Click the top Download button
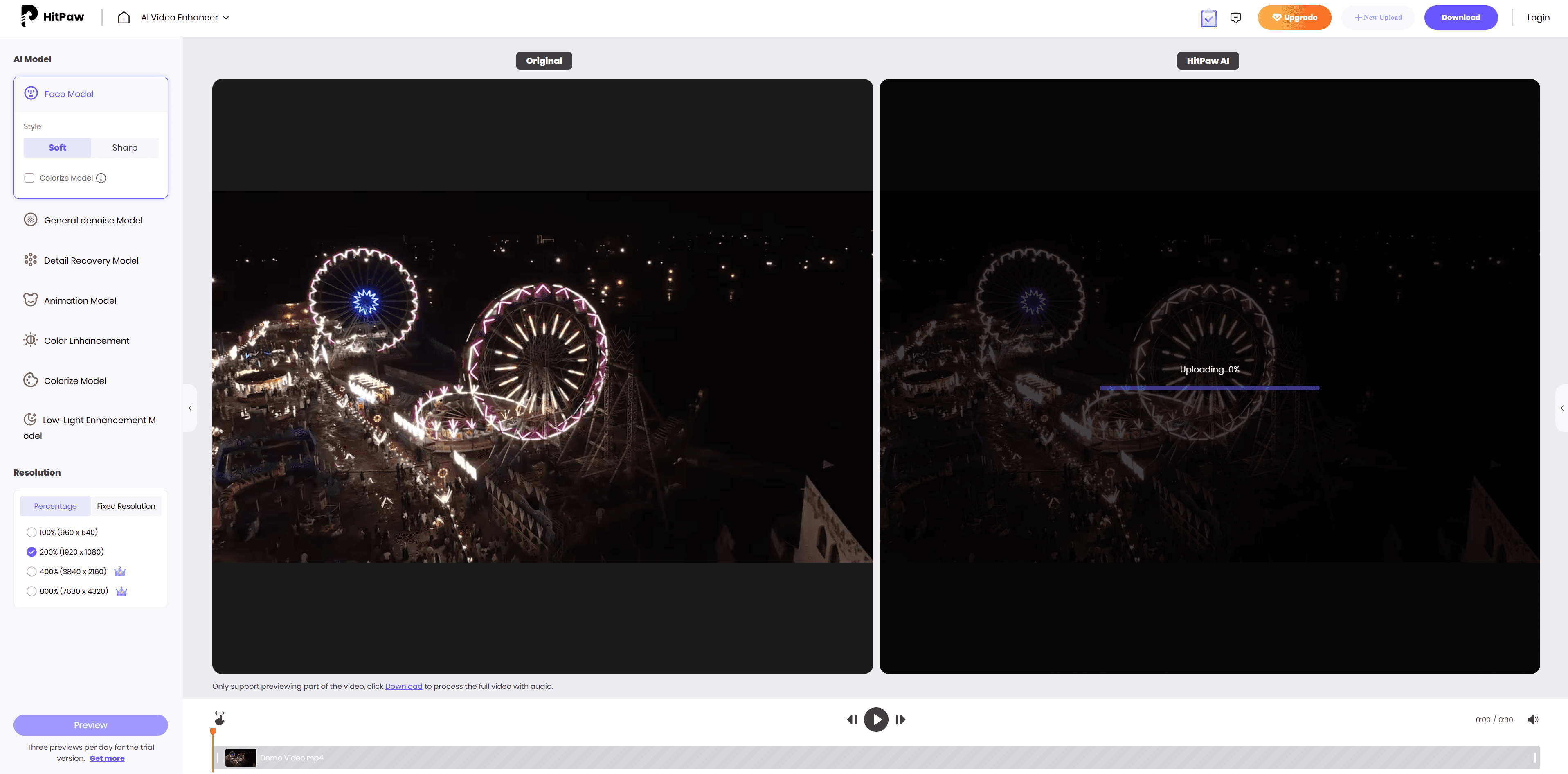1568x774 pixels. click(x=1460, y=18)
